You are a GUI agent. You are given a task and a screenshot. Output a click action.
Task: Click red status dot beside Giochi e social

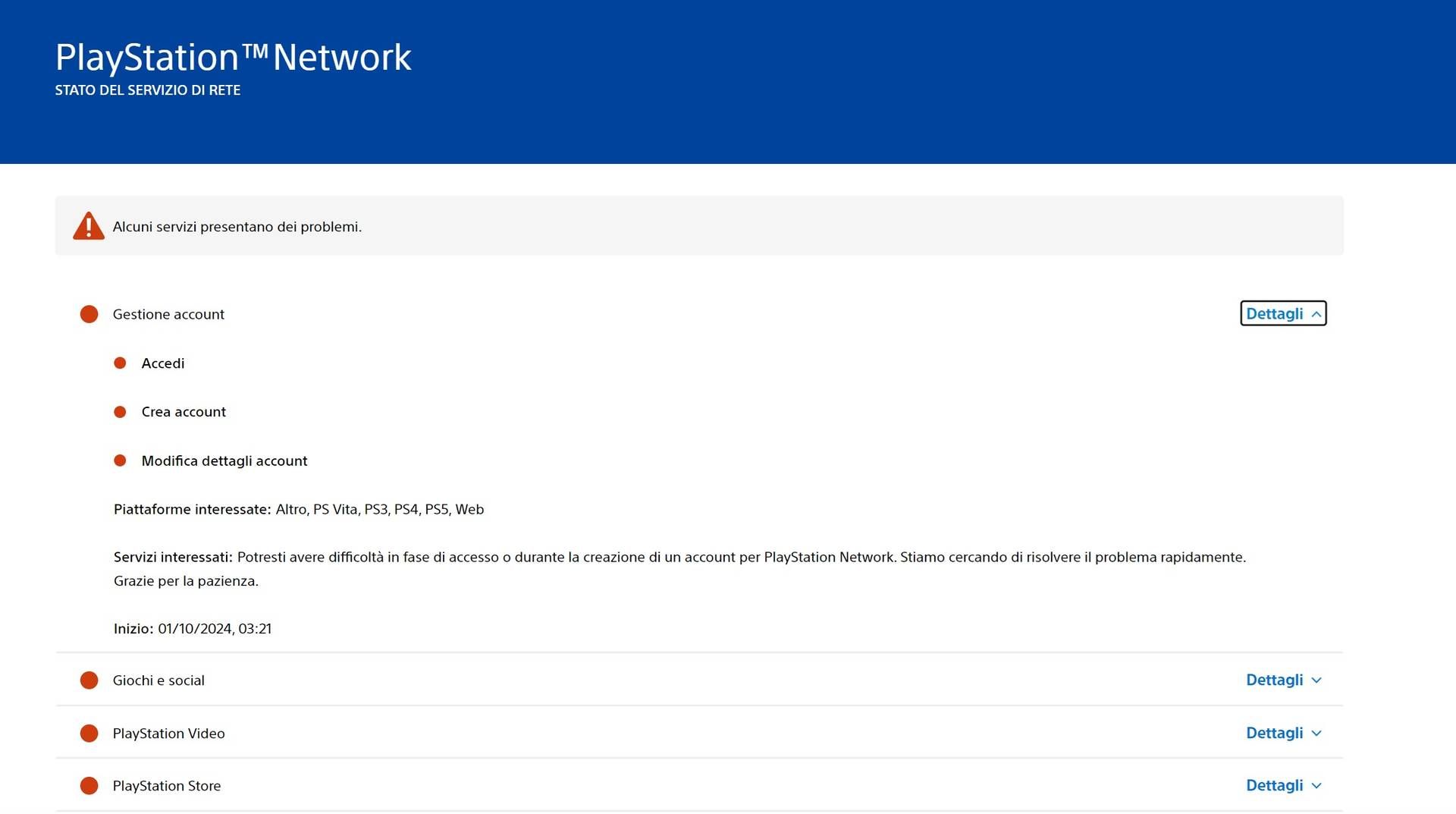[x=89, y=680]
